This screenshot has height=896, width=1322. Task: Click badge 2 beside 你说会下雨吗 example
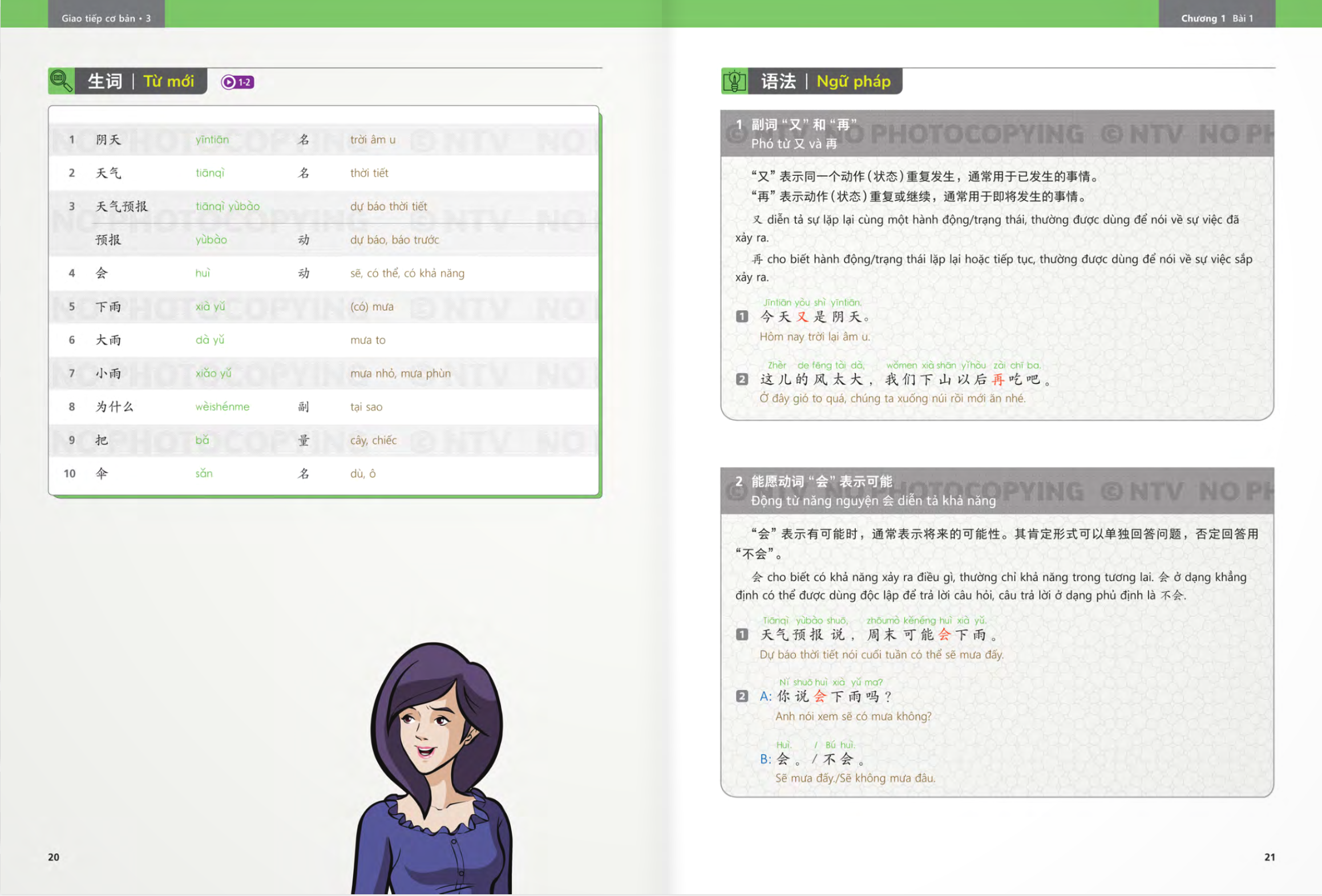[x=742, y=696]
